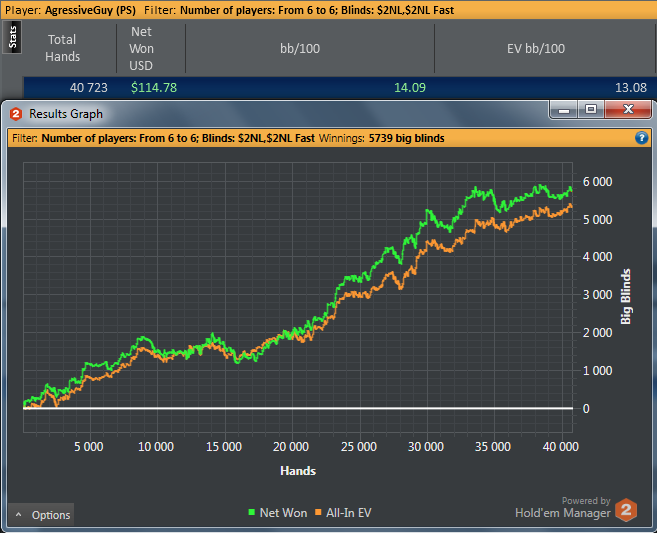Maximize the Results Graph window
The width and height of the screenshot is (657, 533).
click(x=591, y=109)
